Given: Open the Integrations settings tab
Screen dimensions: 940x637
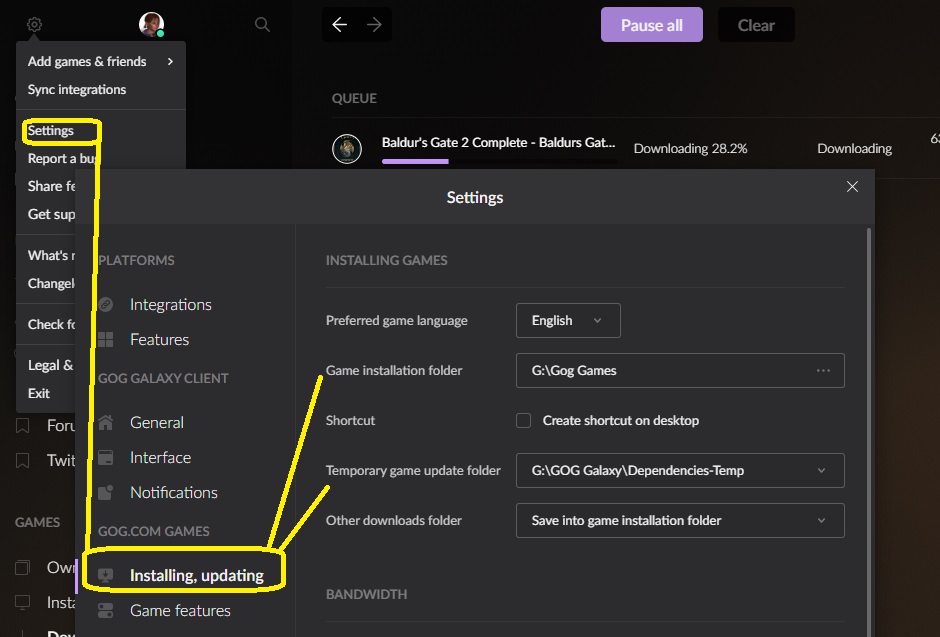Looking at the screenshot, I should (x=171, y=304).
